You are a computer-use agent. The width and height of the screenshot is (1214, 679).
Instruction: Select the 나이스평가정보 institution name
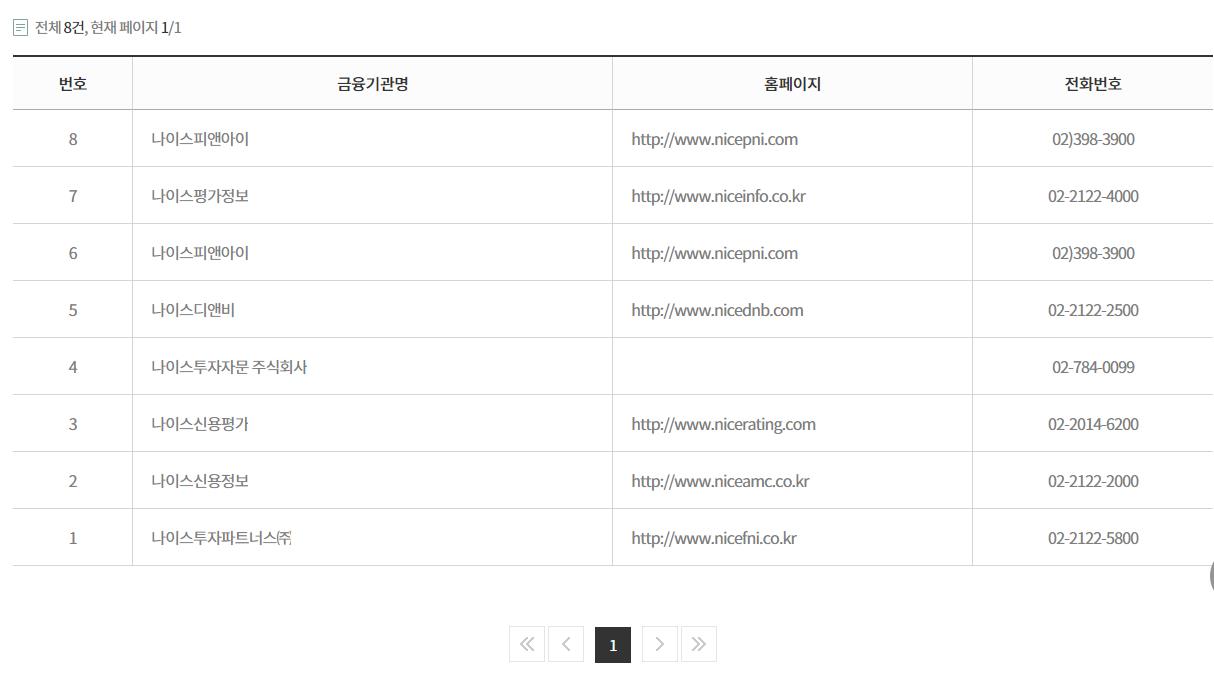coord(200,196)
